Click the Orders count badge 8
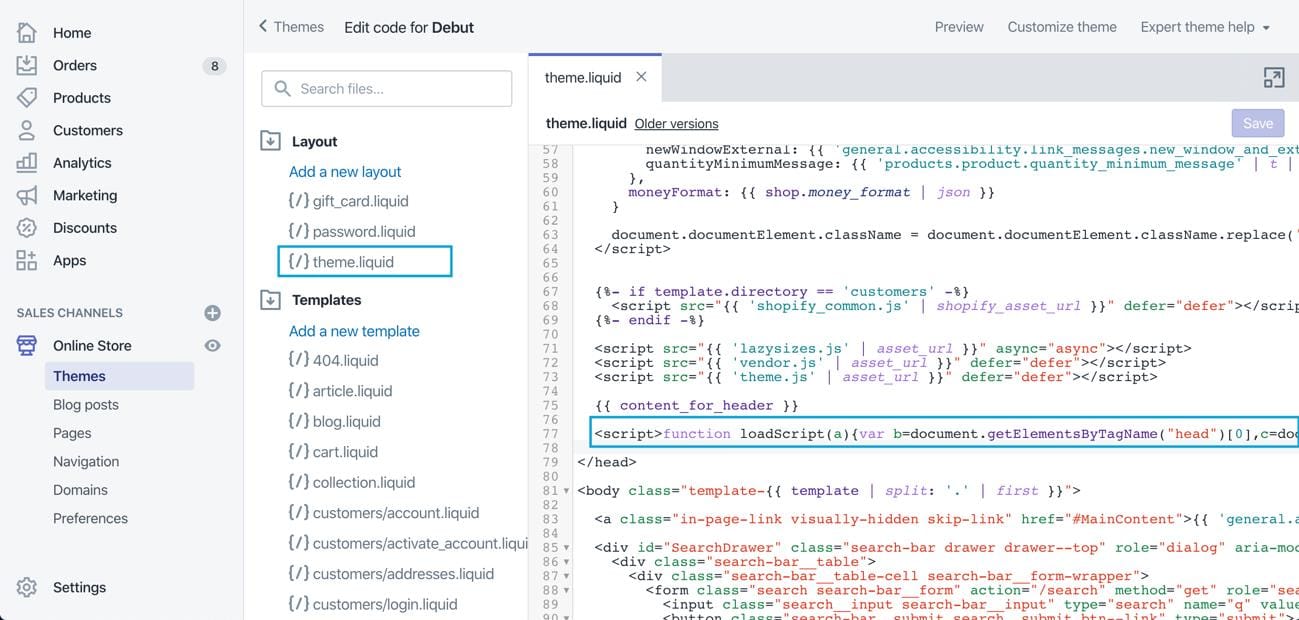This screenshot has width=1299, height=620. tap(214, 66)
